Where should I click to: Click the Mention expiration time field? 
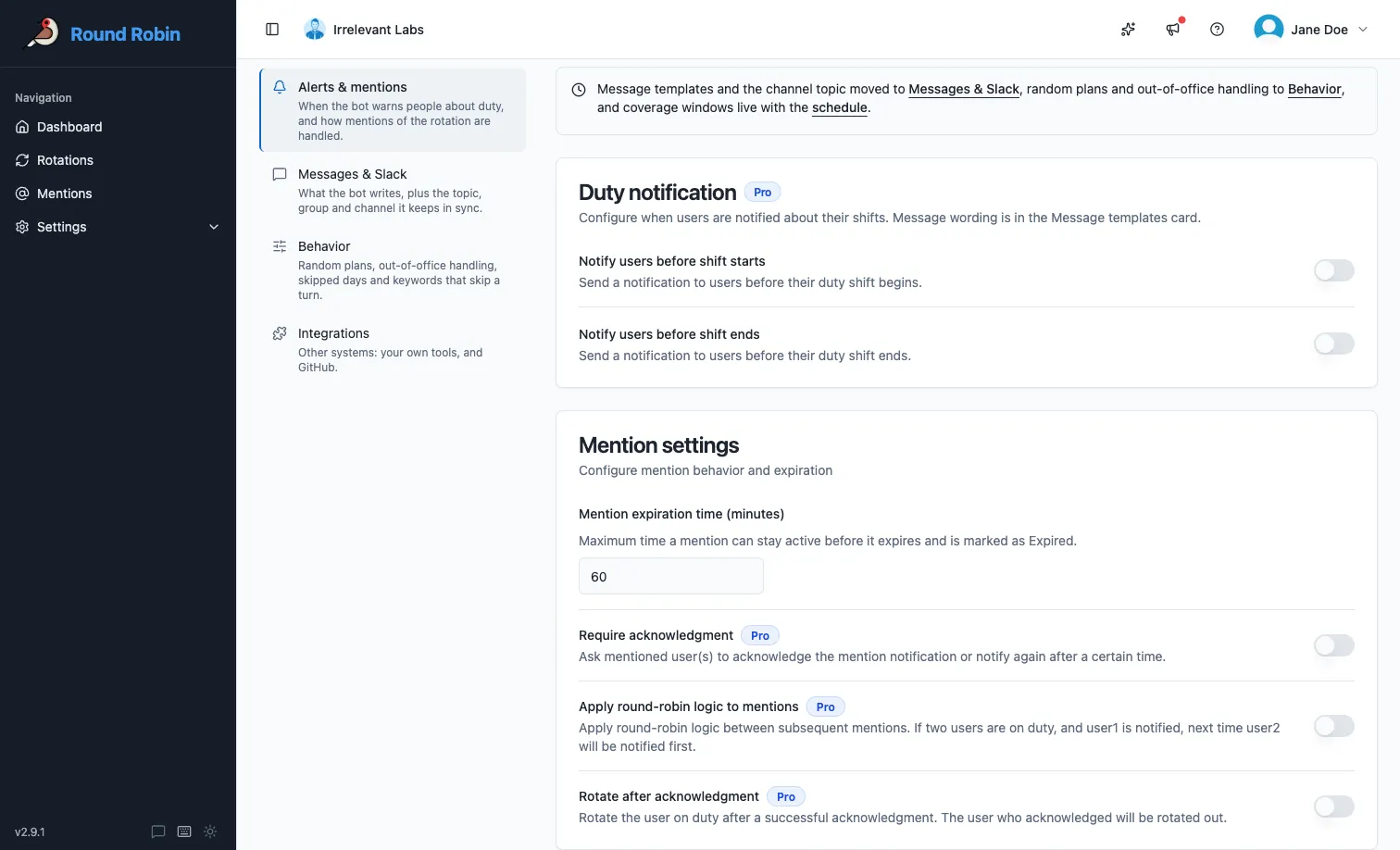click(671, 576)
